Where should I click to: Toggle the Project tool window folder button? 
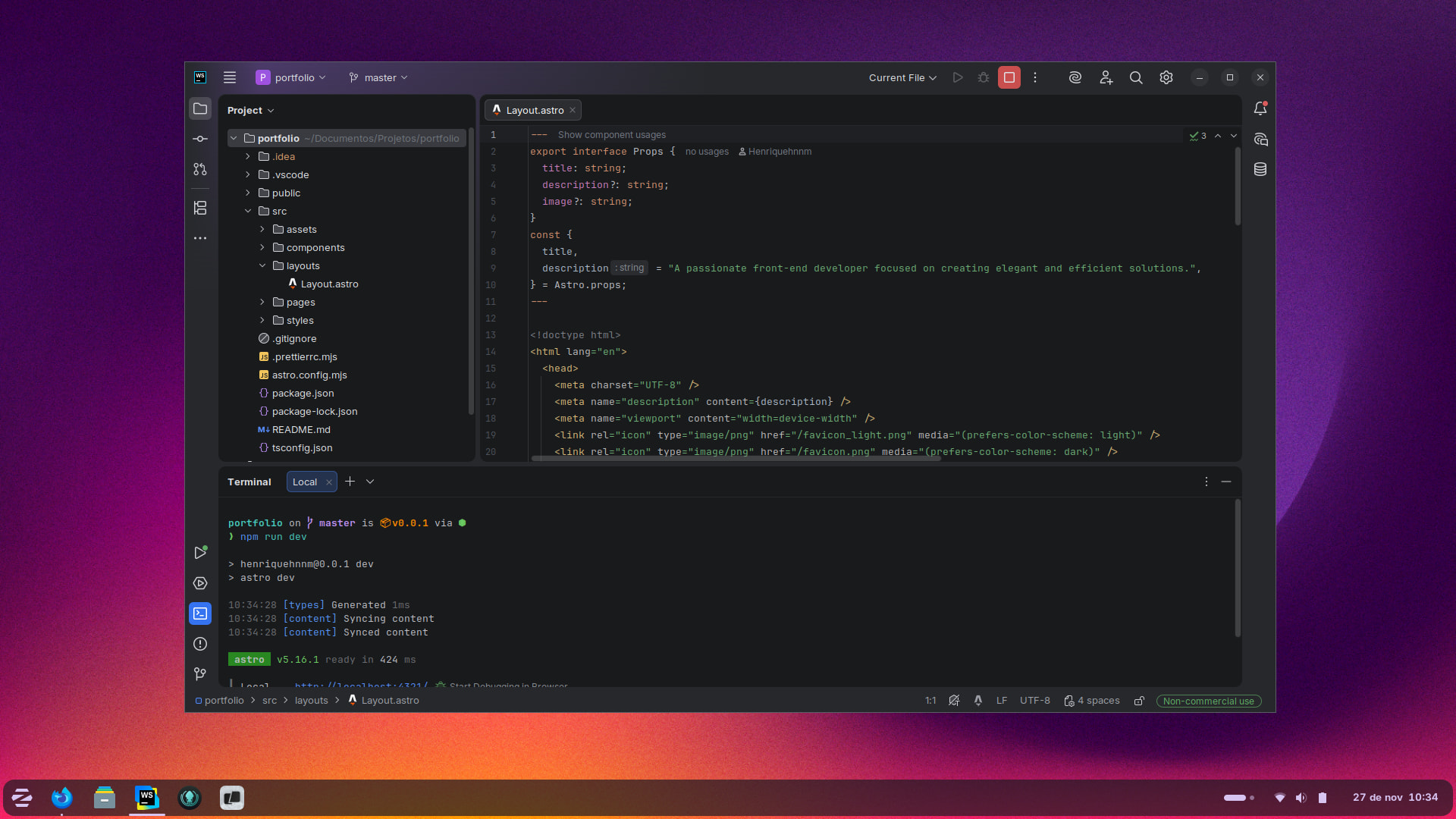pos(200,109)
